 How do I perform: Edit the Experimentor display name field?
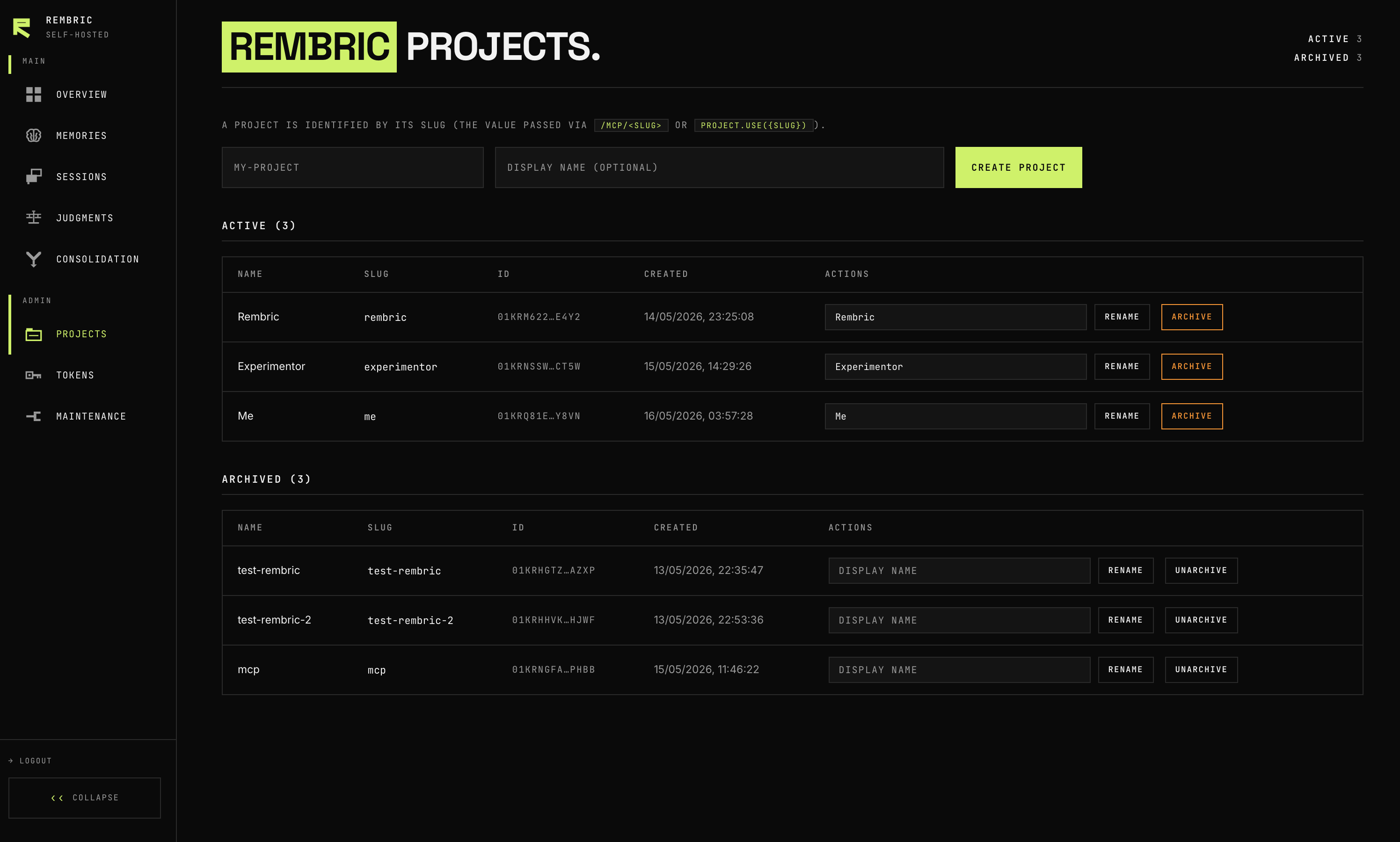click(x=955, y=367)
